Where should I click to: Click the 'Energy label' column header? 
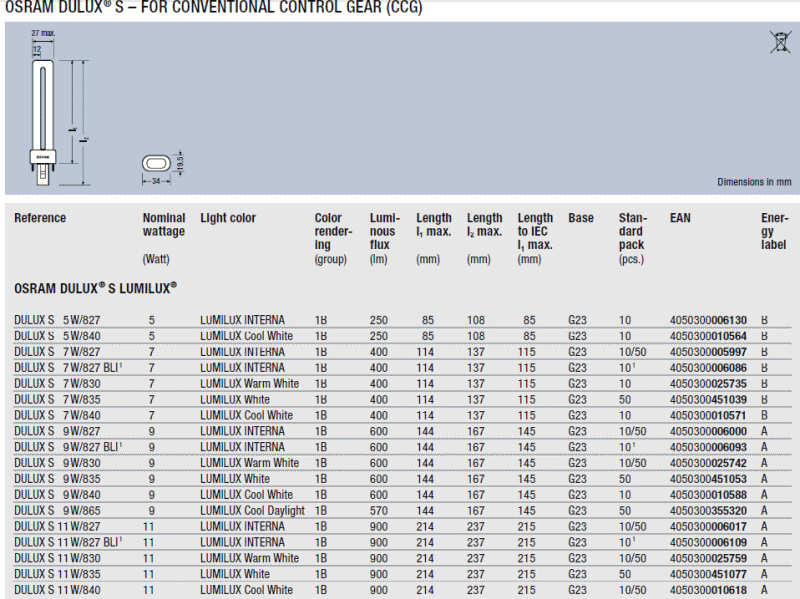[x=774, y=231]
